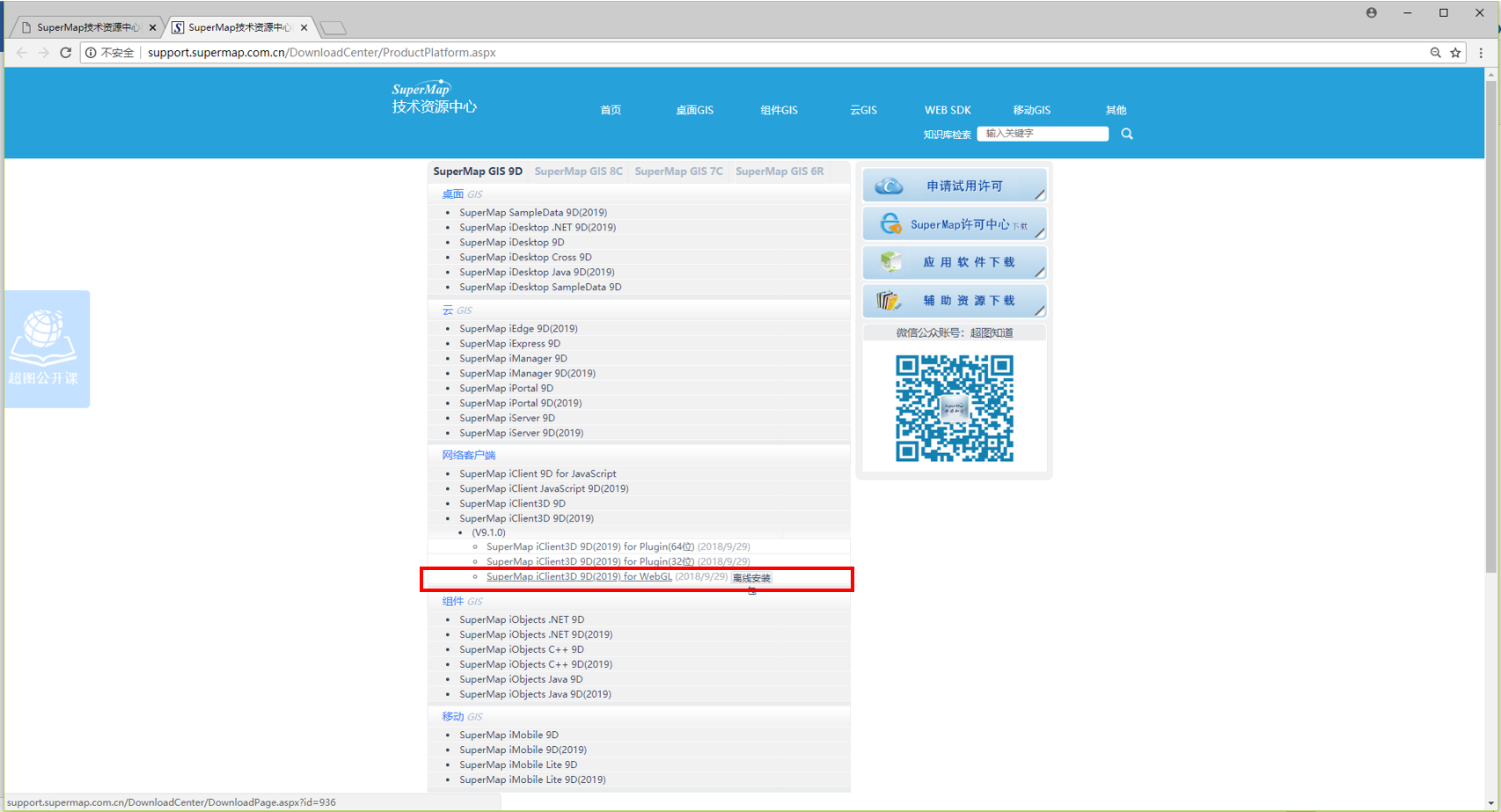Expand SuperMap iDesktop Cross 9D entry
Viewport: 1501px width, 812px height.
coord(525,257)
